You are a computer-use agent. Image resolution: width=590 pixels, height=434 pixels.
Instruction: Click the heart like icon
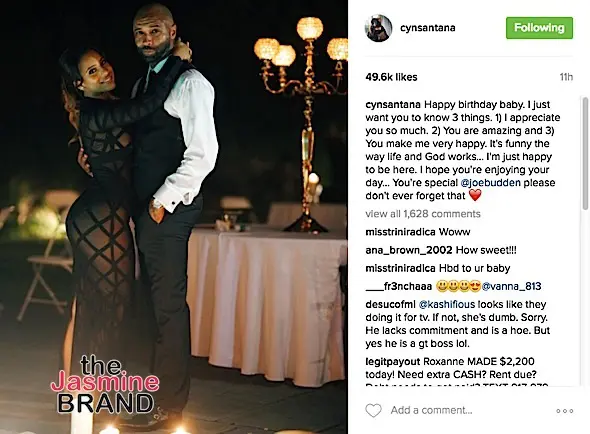click(373, 410)
